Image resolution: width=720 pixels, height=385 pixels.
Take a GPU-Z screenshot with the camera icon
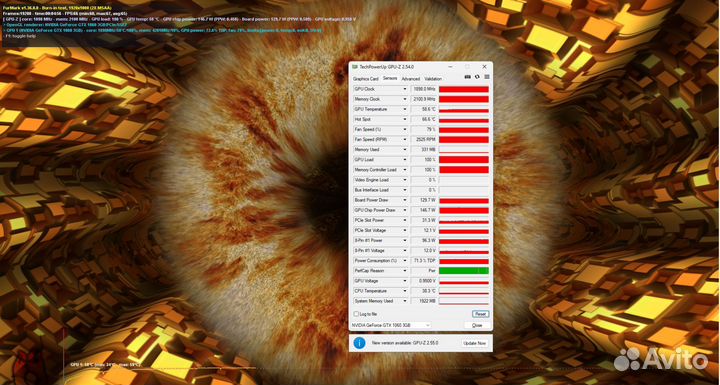click(467, 77)
